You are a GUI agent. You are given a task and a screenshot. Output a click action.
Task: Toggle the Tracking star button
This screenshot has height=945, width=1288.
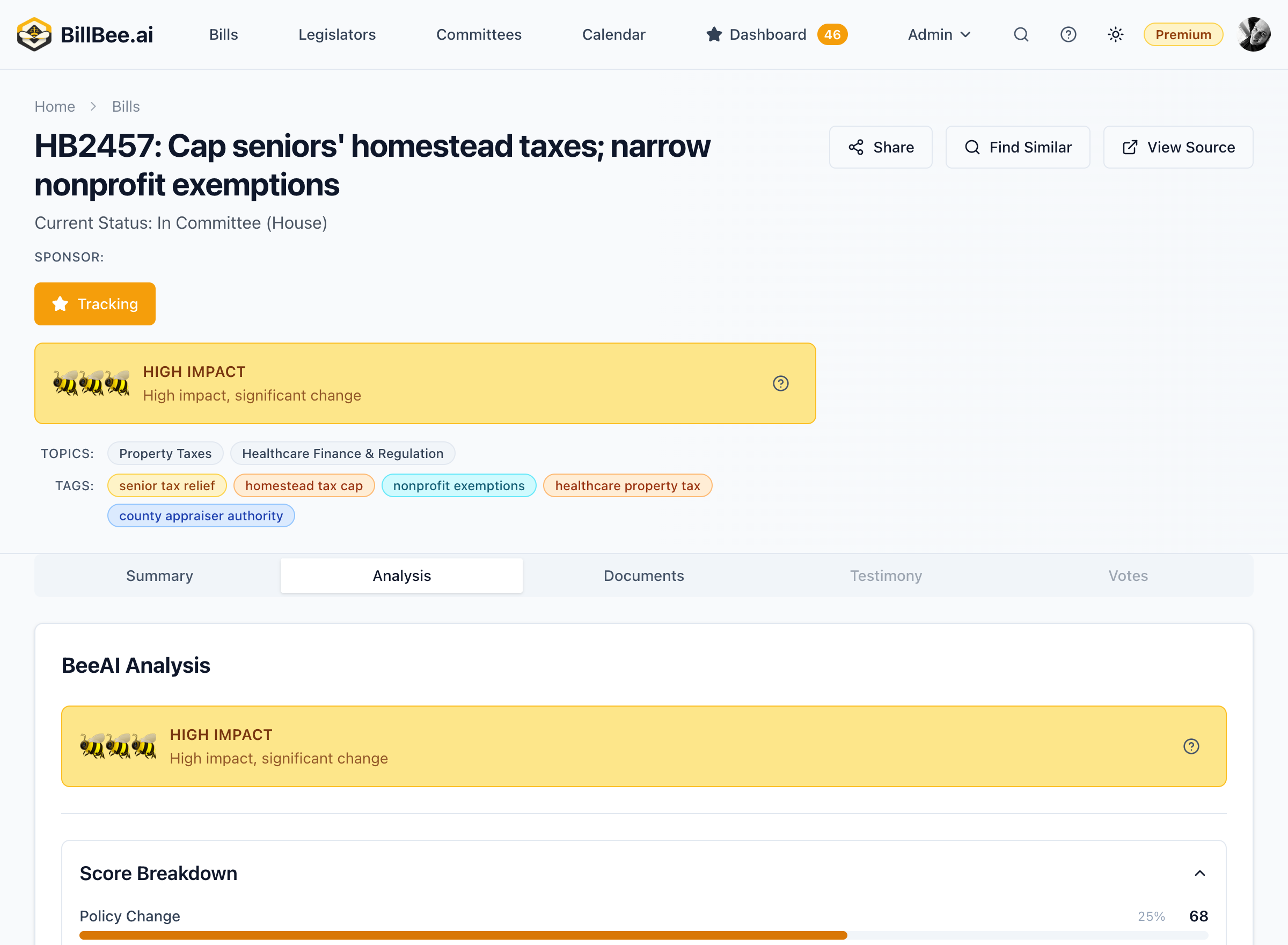(x=95, y=304)
